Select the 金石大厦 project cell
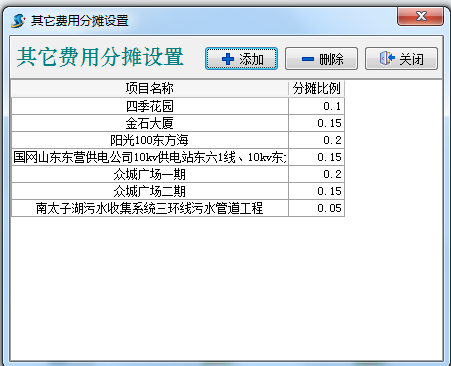This screenshot has height=366, width=451. (150, 123)
